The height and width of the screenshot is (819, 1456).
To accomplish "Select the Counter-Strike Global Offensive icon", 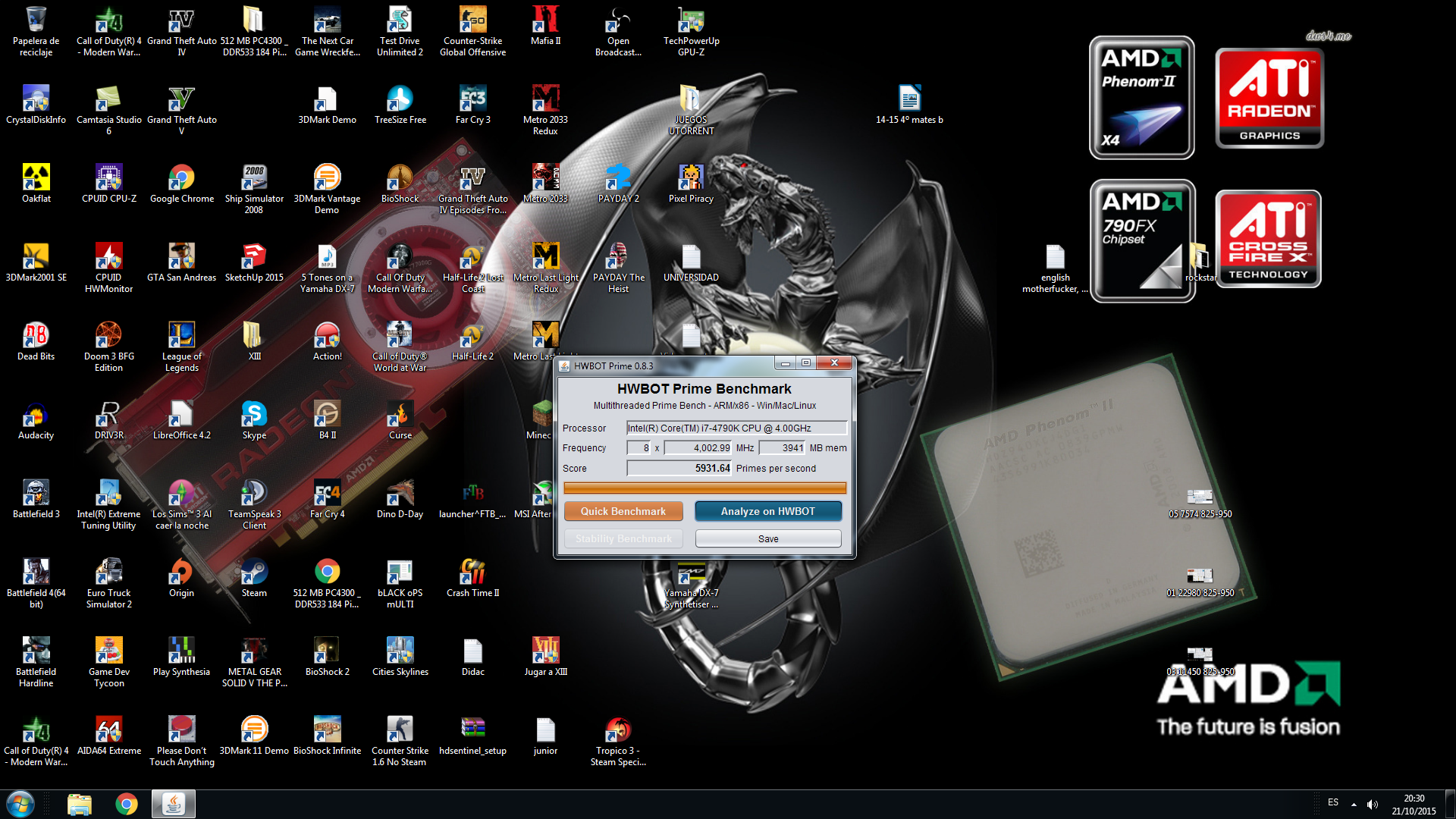I will coord(472,31).
